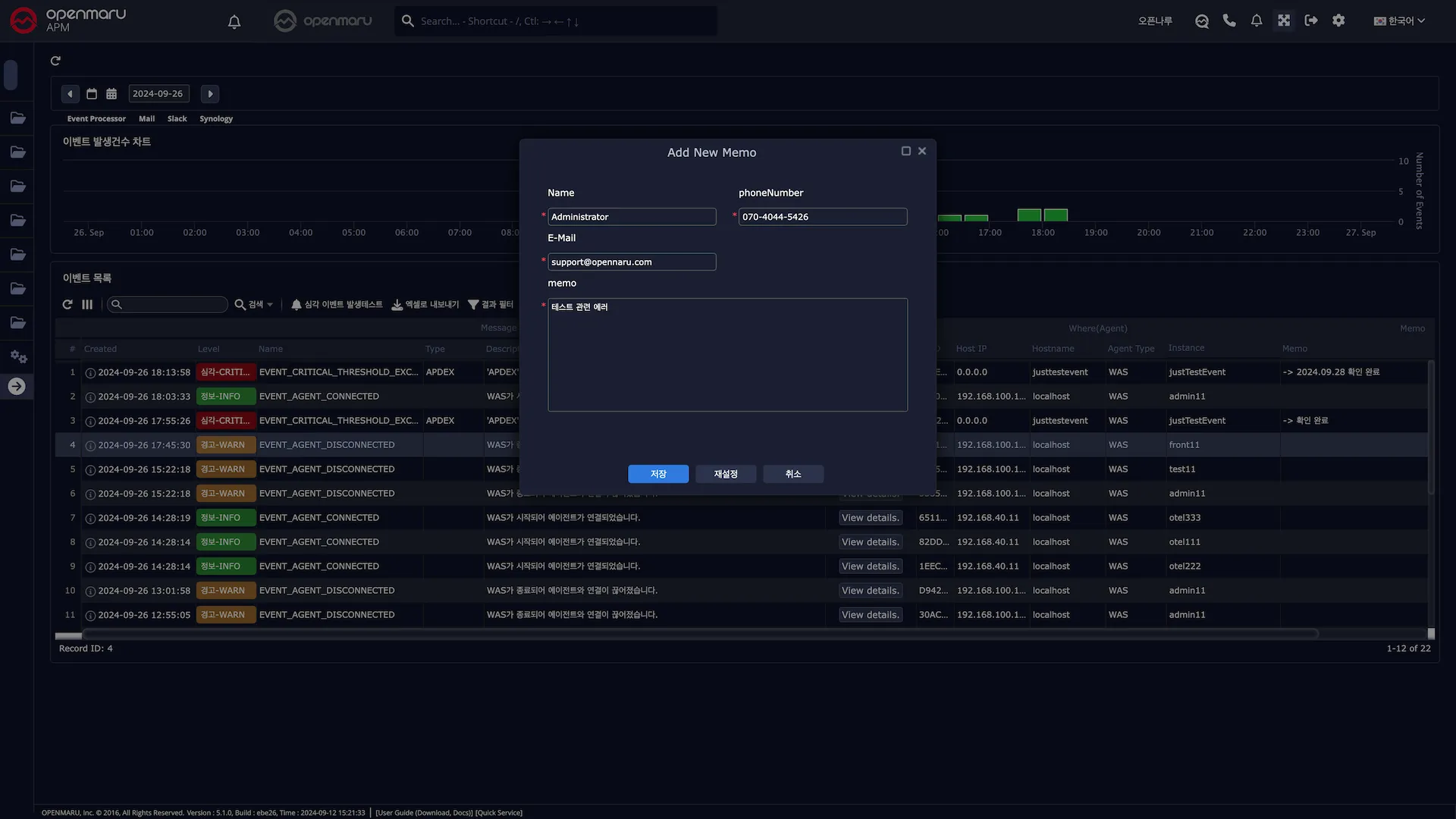Open the Slack tab

click(177, 119)
